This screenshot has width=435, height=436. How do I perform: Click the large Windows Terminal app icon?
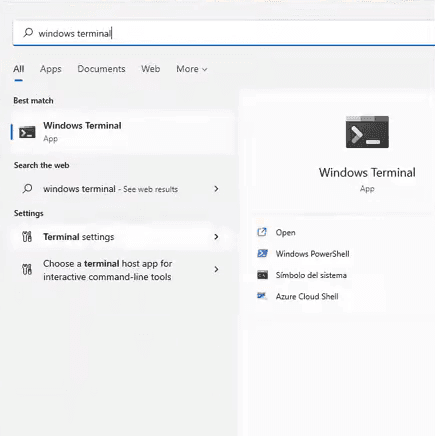click(x=367, y=132)
